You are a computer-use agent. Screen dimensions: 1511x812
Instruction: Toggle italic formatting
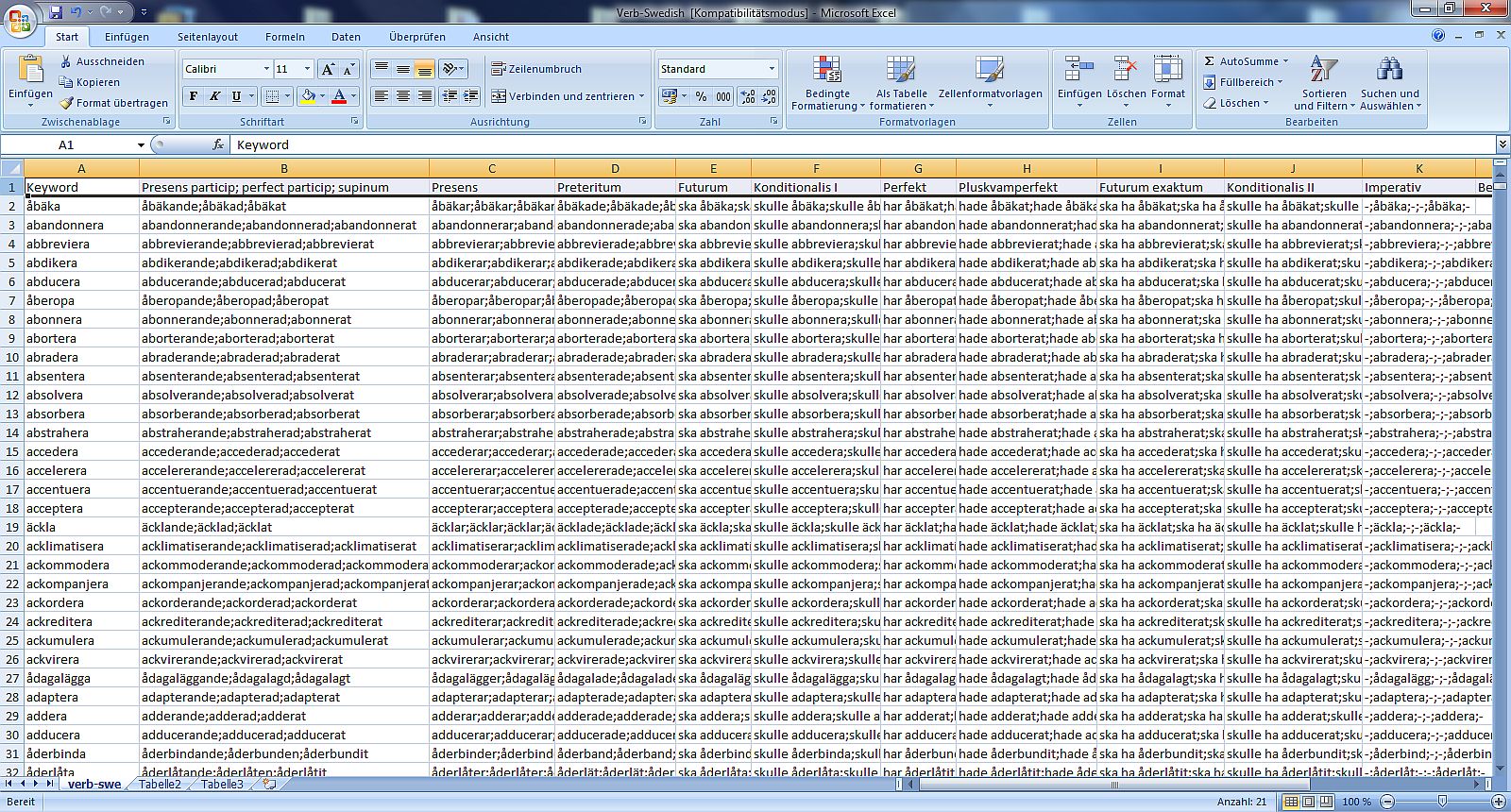click(215, 96)
